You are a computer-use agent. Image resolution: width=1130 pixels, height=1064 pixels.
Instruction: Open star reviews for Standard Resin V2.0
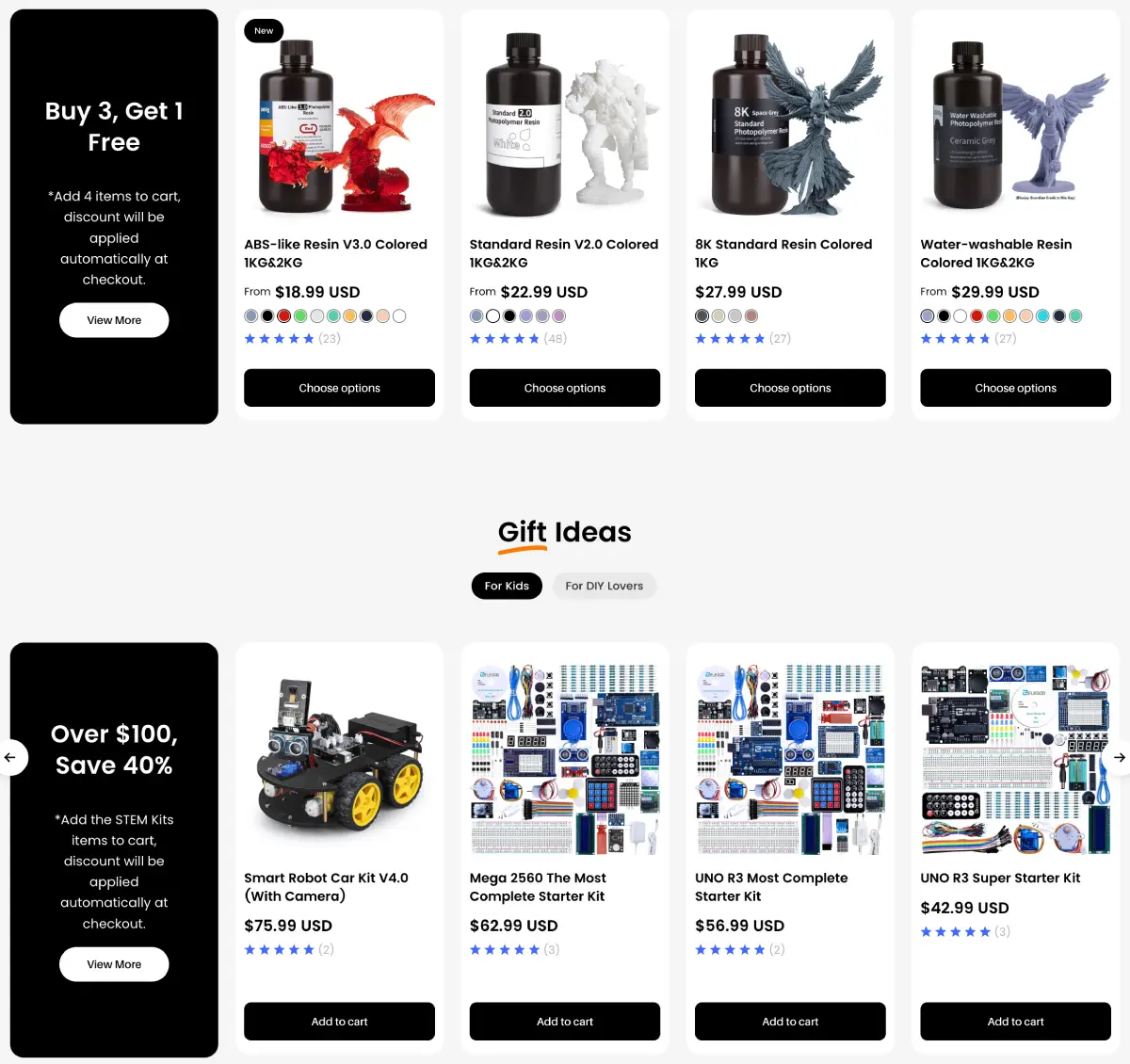pos(518,339)
